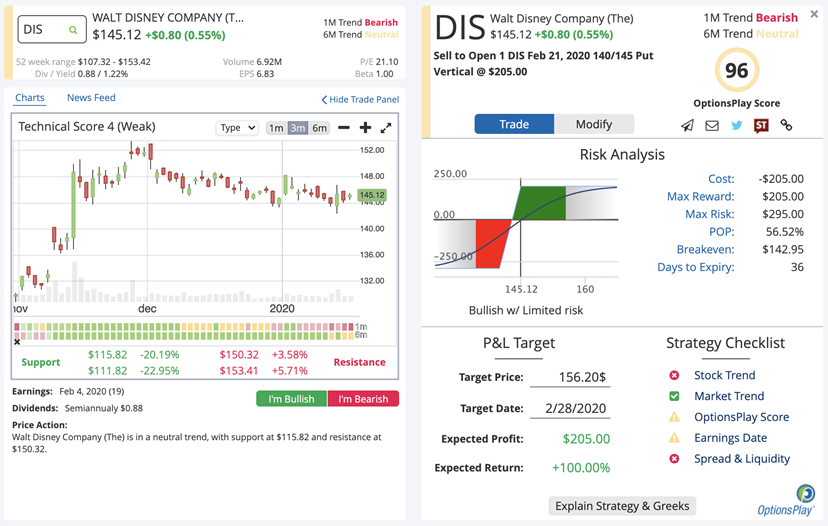
Task: Click support level $111.82
Action: click(108, 371)
